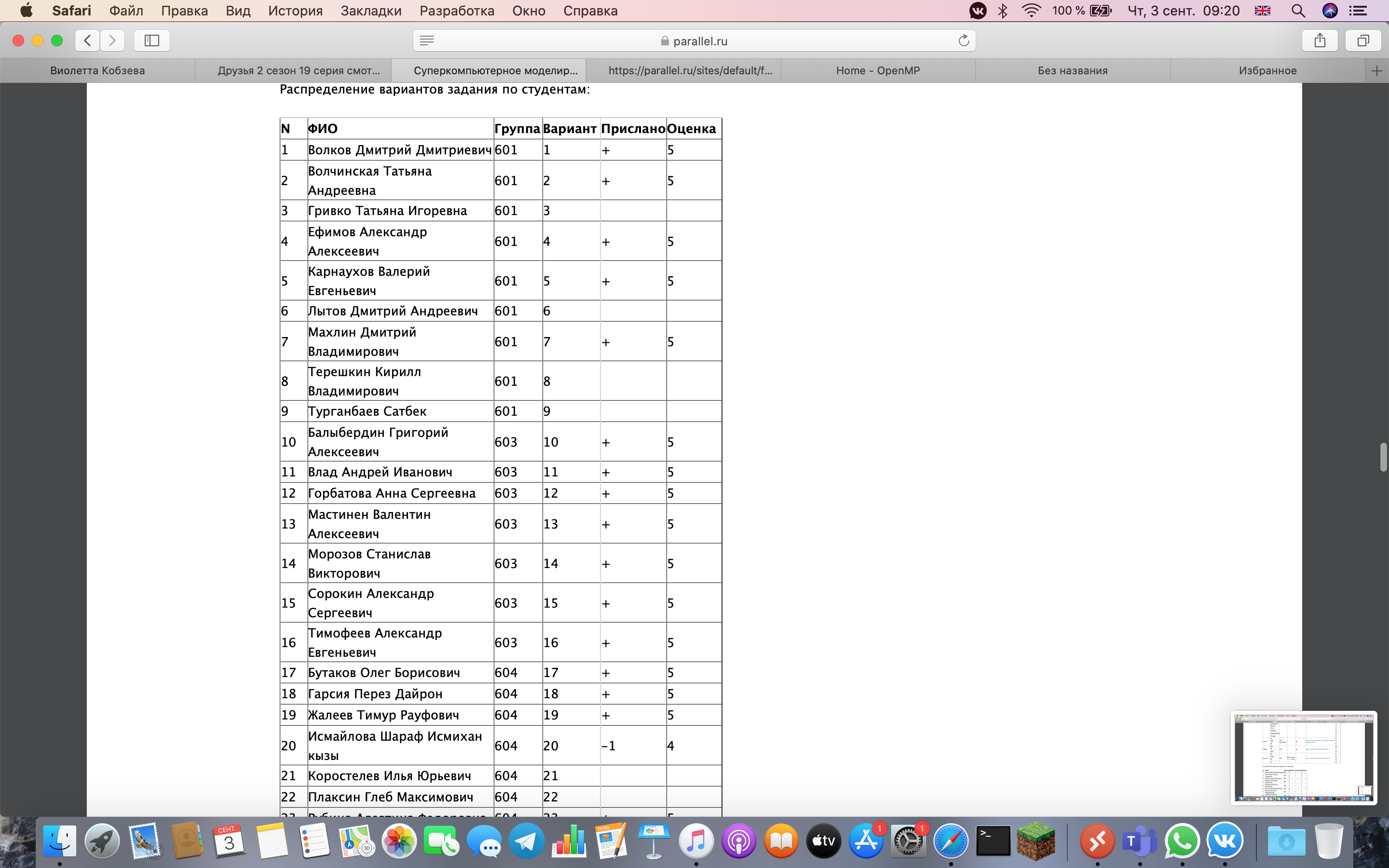Switch to Избранное tab
The image size is (1389, 868).
tap(1267, 70)
